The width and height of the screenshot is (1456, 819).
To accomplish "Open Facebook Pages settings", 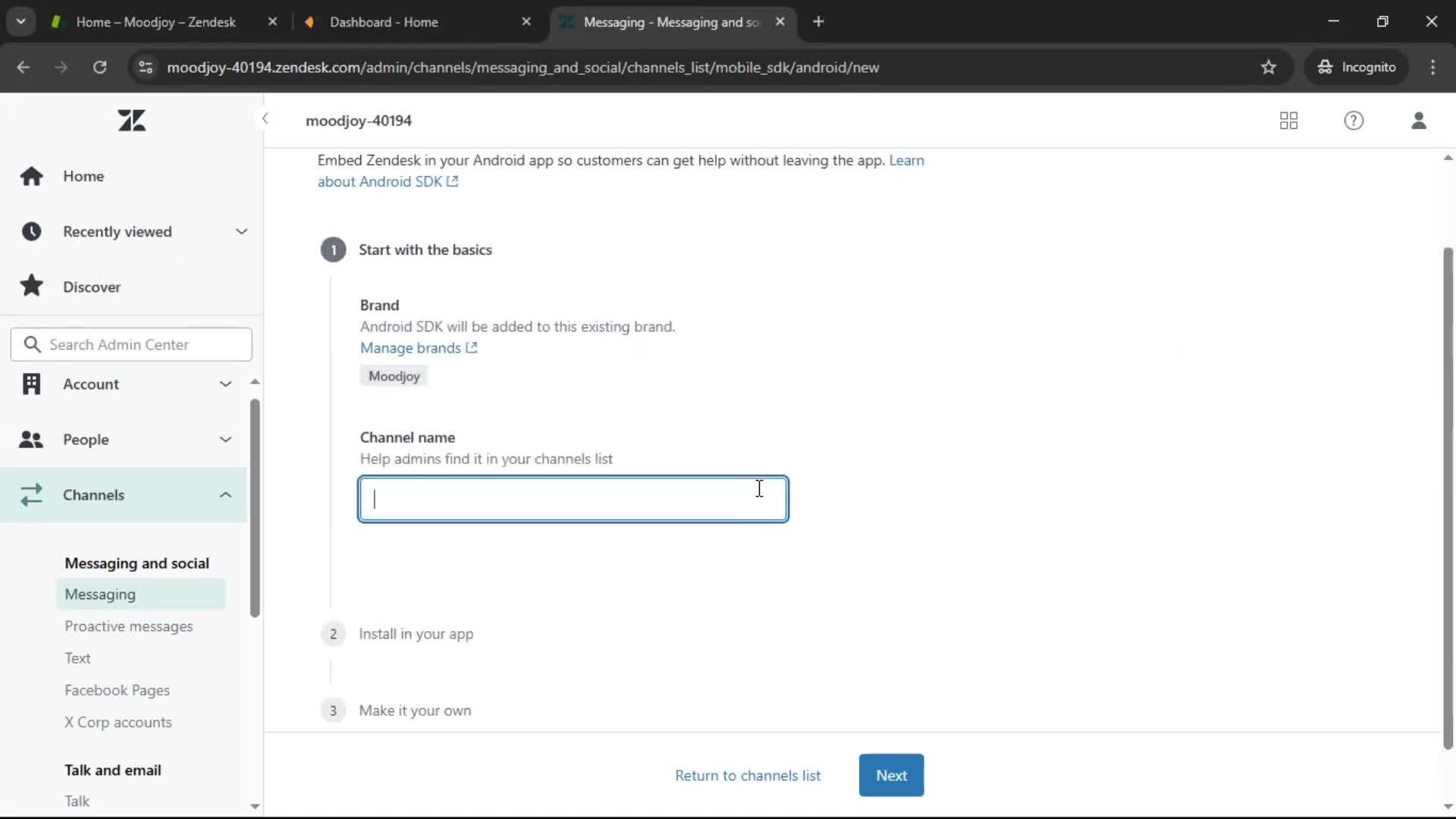I will click(117, 690).
